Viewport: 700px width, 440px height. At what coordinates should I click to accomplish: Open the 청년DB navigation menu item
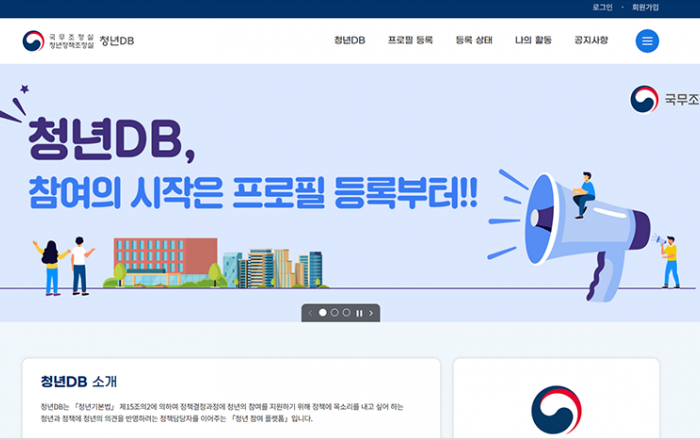[349, 41]
